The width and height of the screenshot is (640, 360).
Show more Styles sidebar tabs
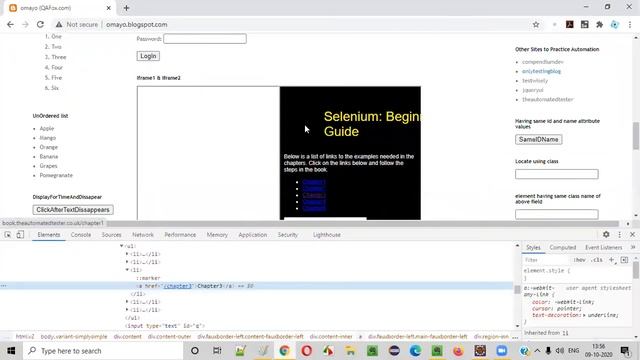coord(633,247)
